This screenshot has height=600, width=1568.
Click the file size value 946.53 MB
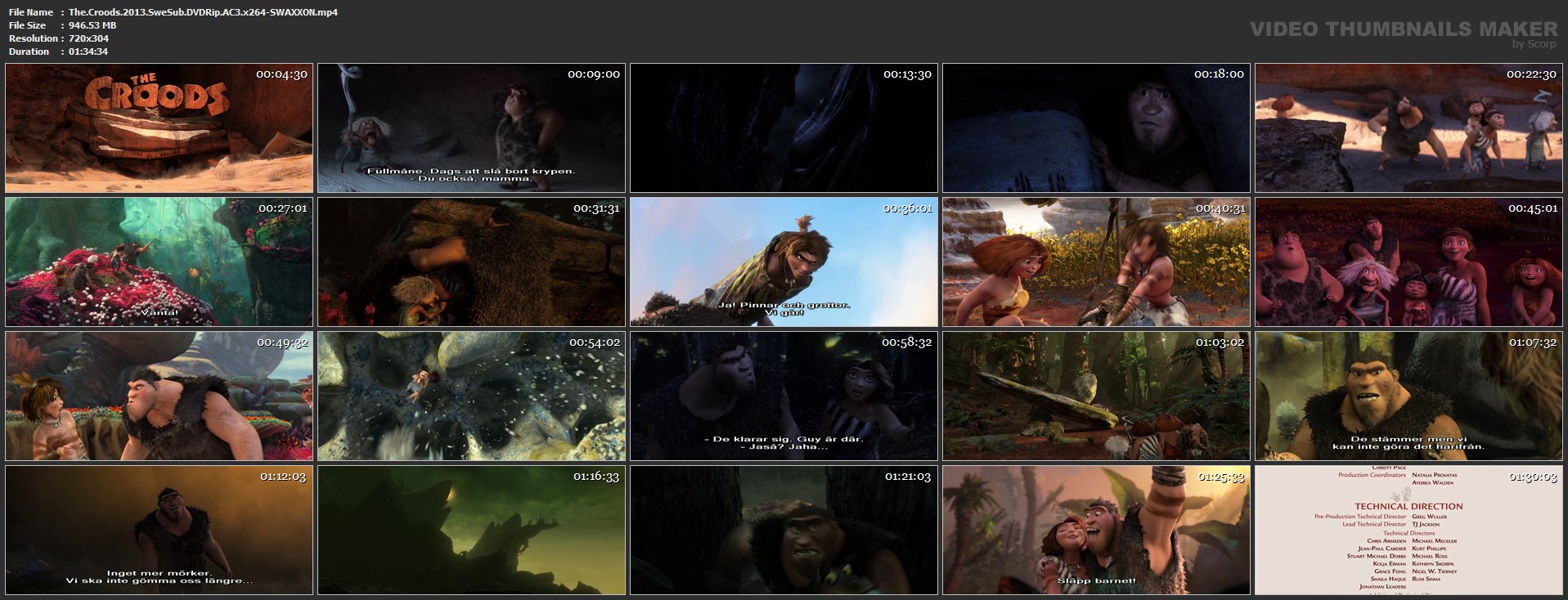92,25
